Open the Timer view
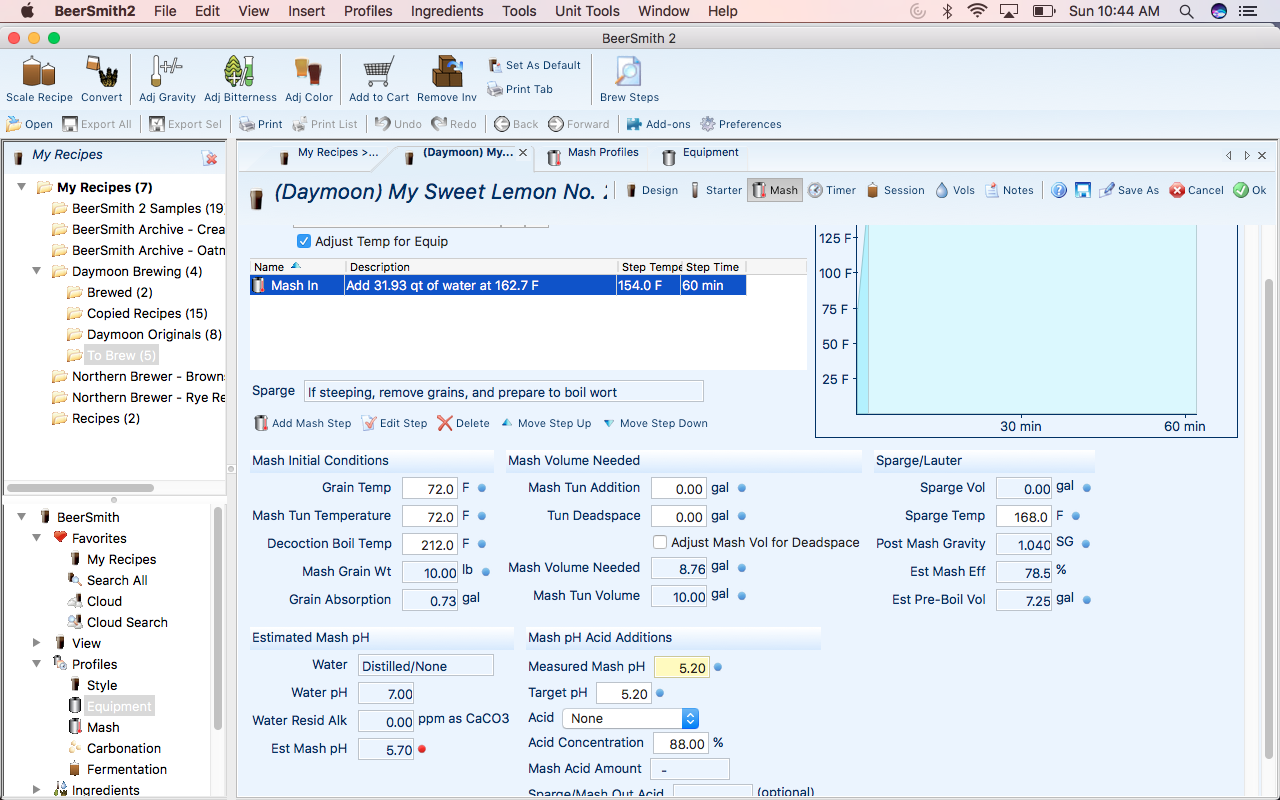 pos(832,190)
